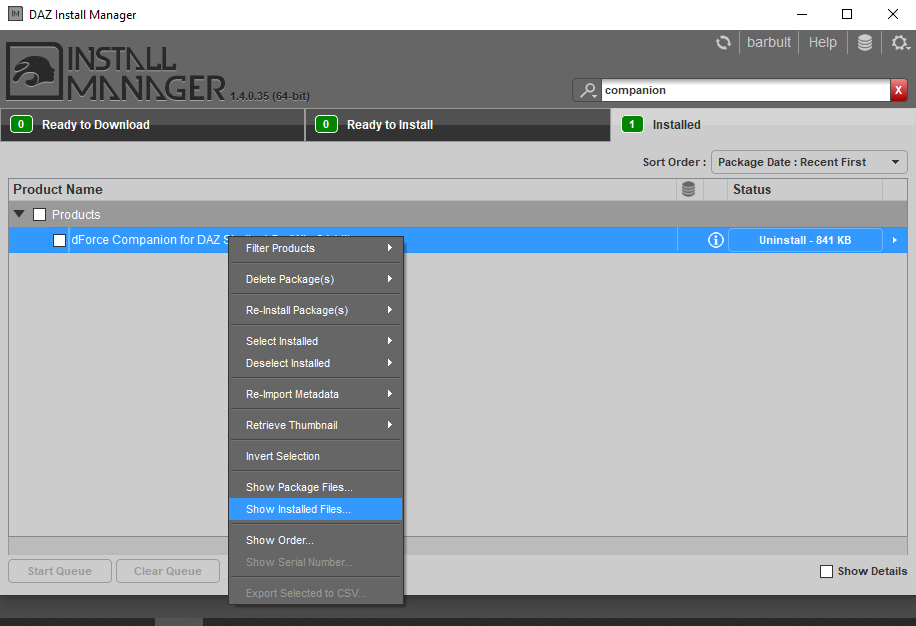Screen dimensions: 916x626
Task: Open Delete Package(s) submenu
Action: pos(316,279)
